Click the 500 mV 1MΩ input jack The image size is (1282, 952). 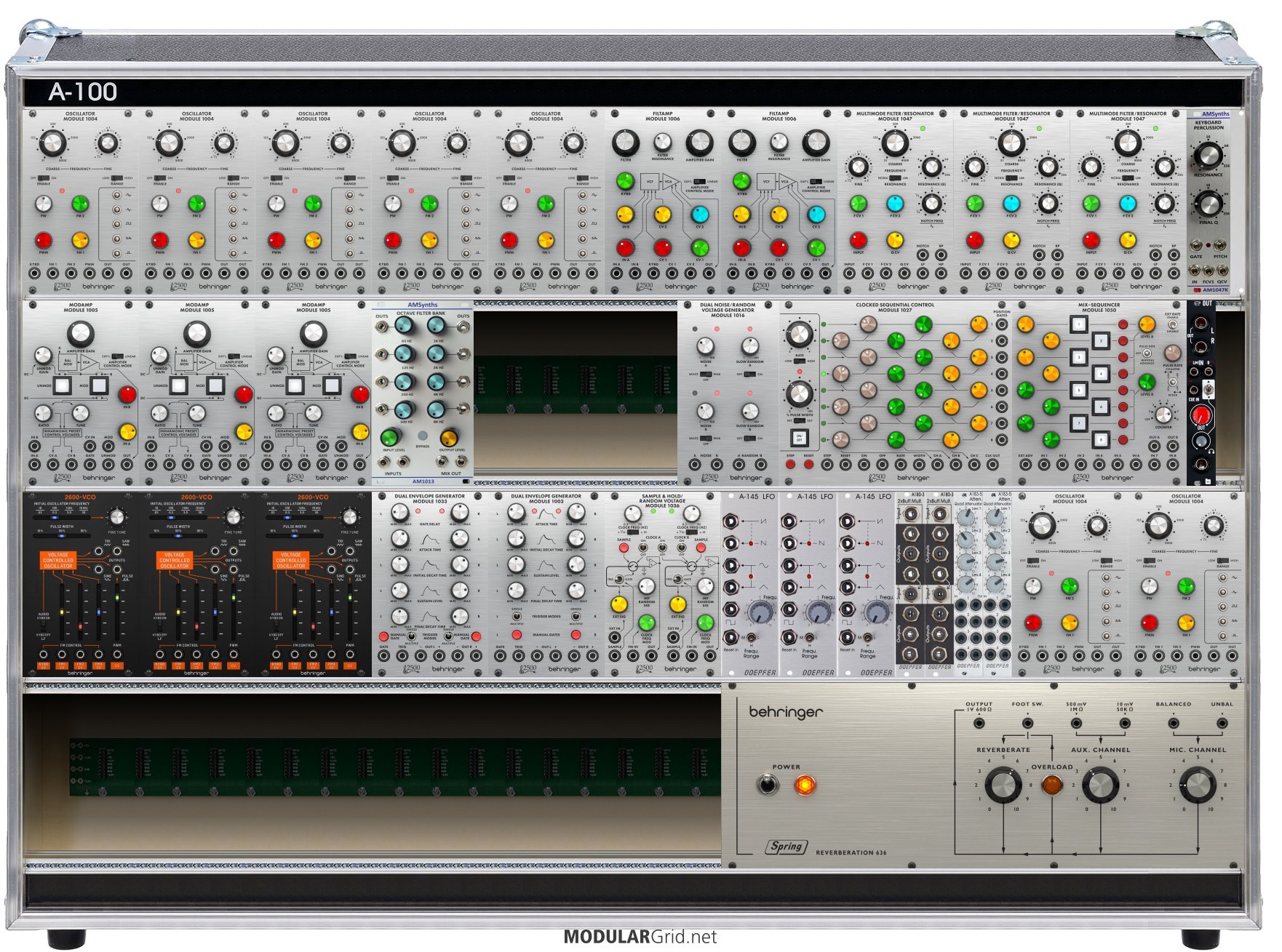(x=1076, y=724)
